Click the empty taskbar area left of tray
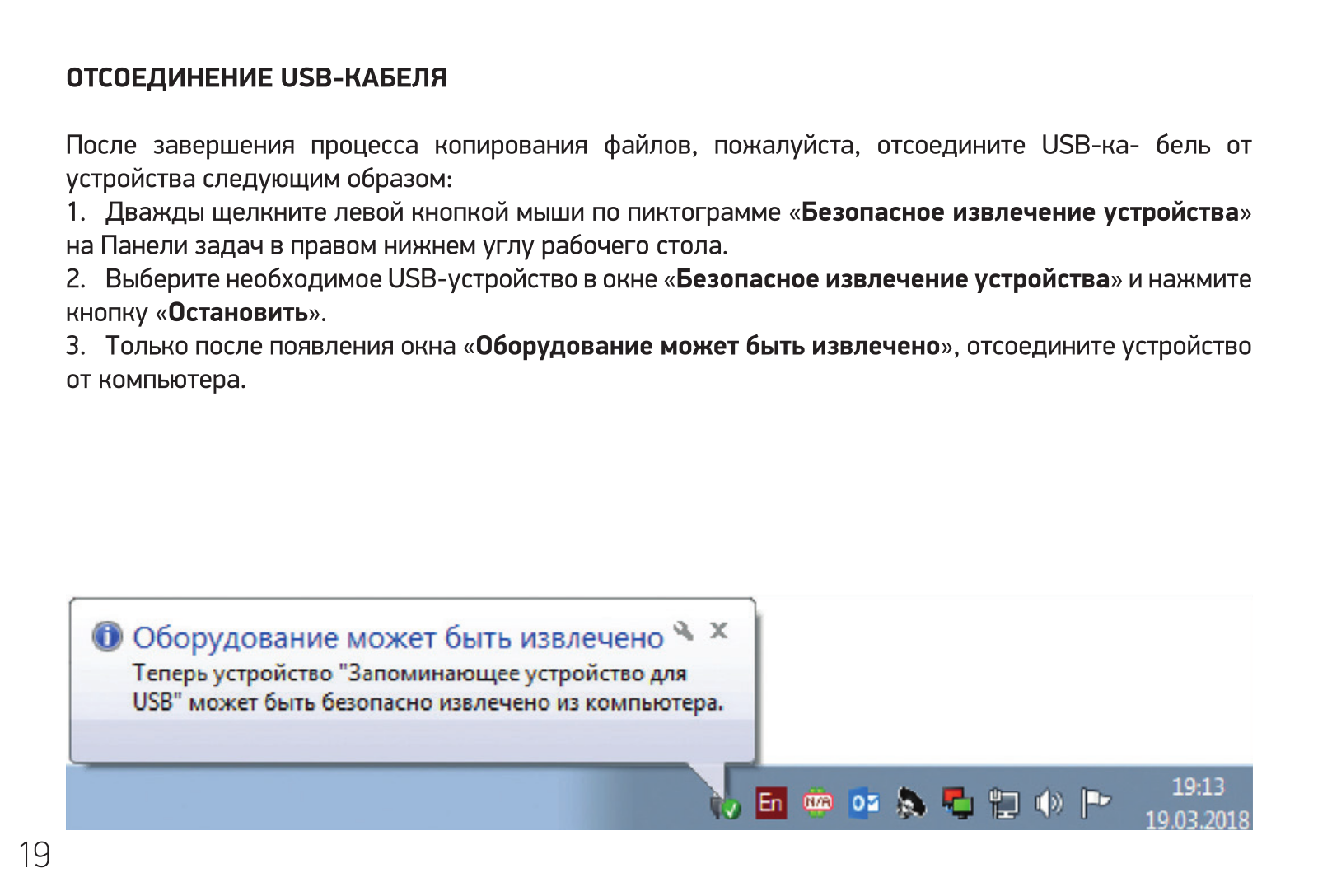Image resolution: width=1318 pixels, height=896 pixels. coord(371,799)
